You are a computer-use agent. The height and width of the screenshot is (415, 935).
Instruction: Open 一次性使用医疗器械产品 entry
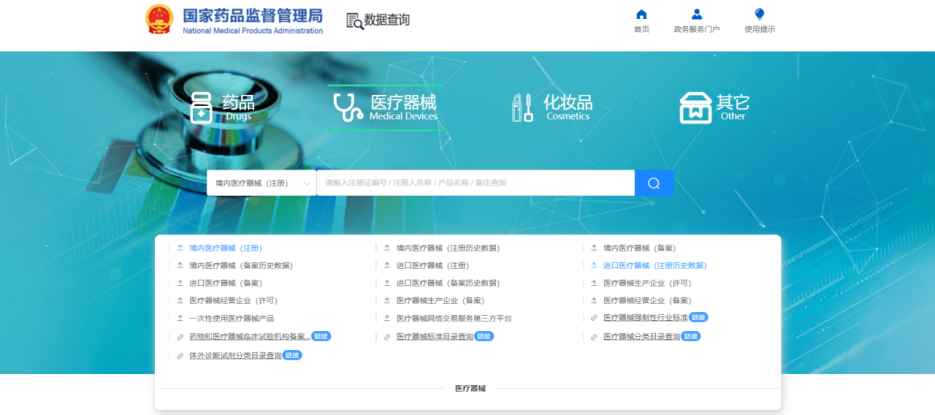[x=231, y=318]
